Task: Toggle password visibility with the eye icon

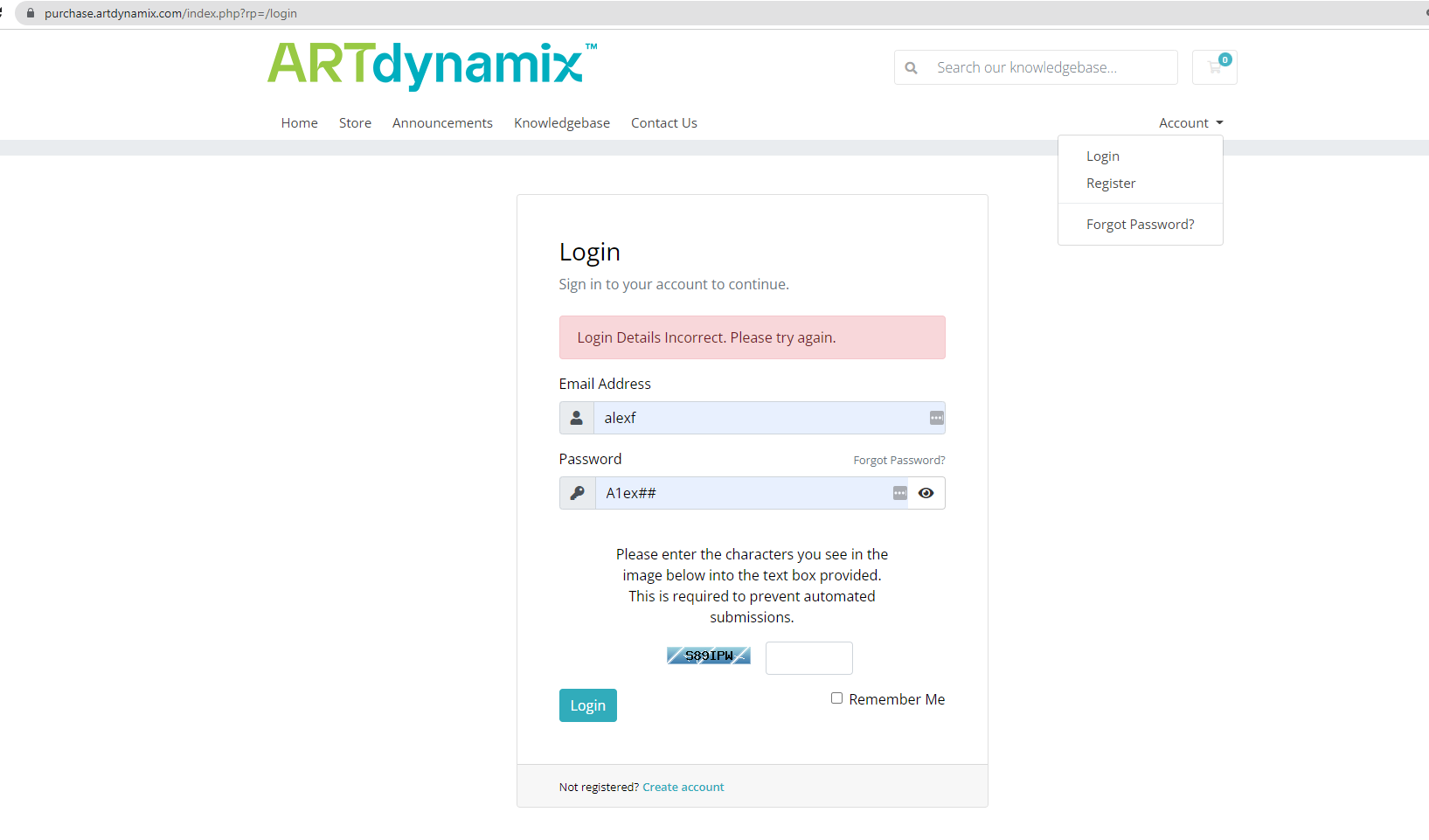Action: click(x=926, y=493)
